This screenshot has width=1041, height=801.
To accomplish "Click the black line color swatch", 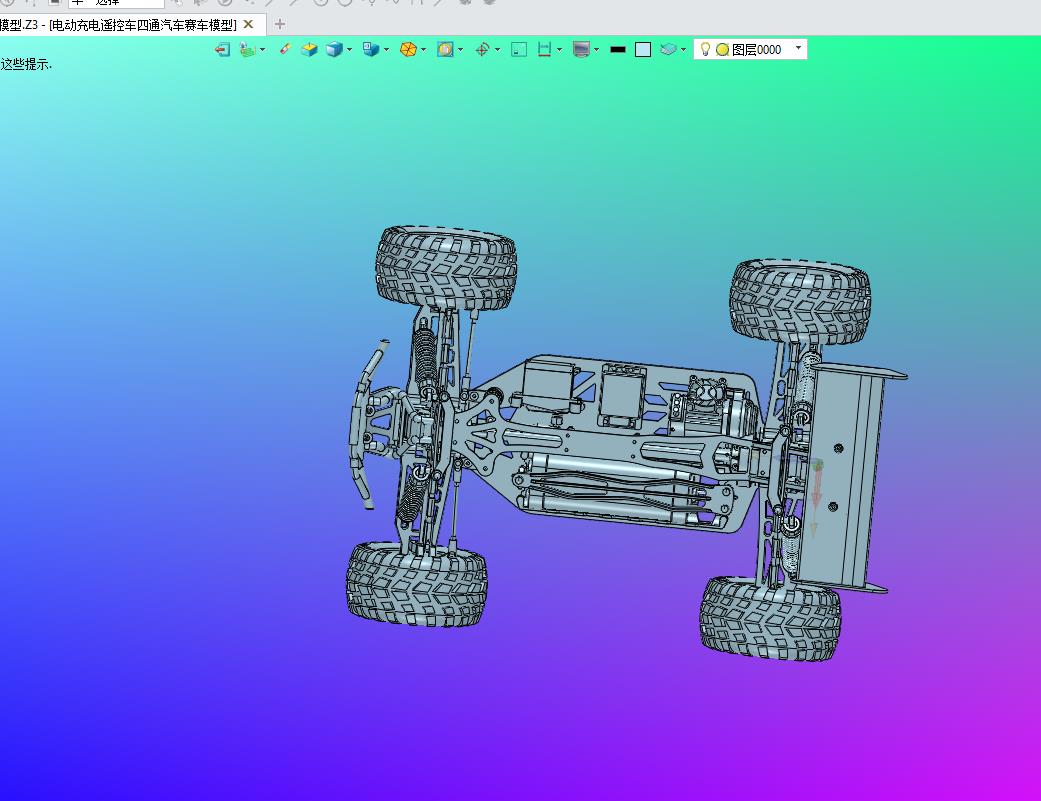I will click(x=618, y=49).
